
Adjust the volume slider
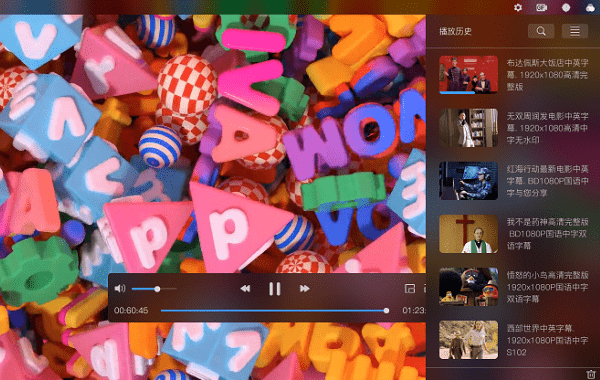154,289
